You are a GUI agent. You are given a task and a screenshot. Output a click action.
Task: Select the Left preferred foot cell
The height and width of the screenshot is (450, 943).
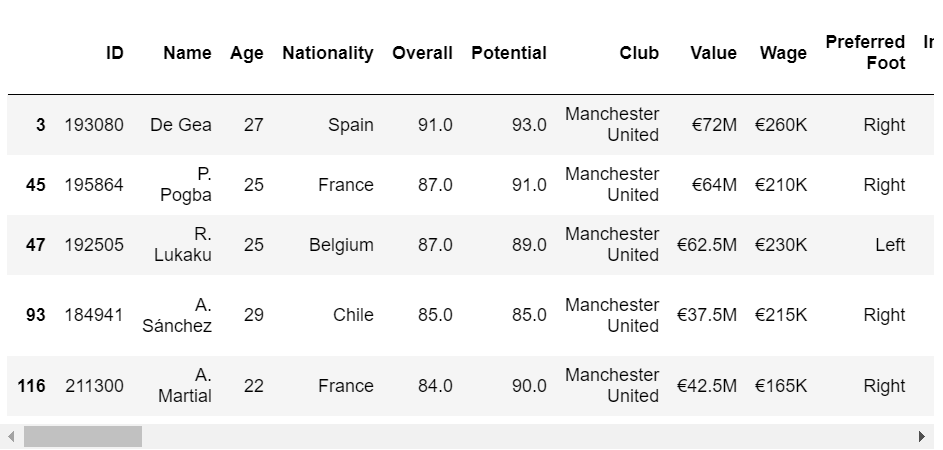tap(890, 245)
